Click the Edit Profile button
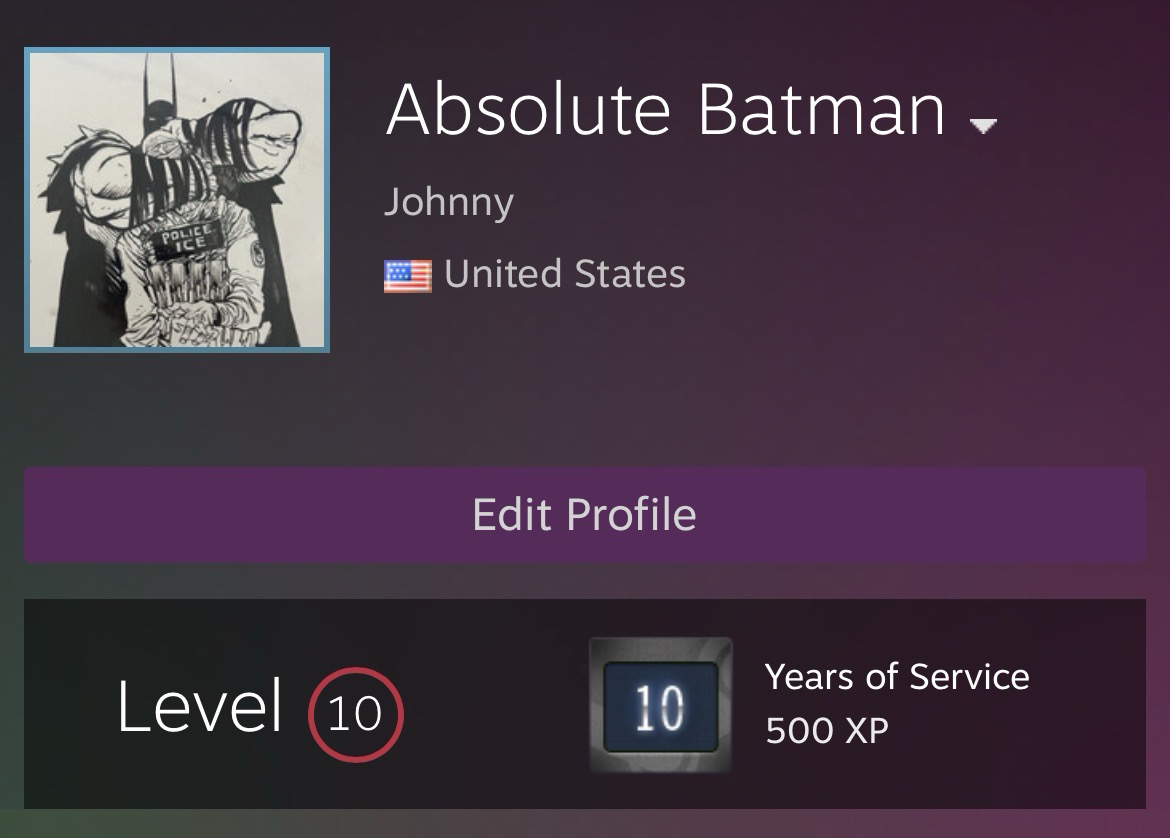 (585, 514)
